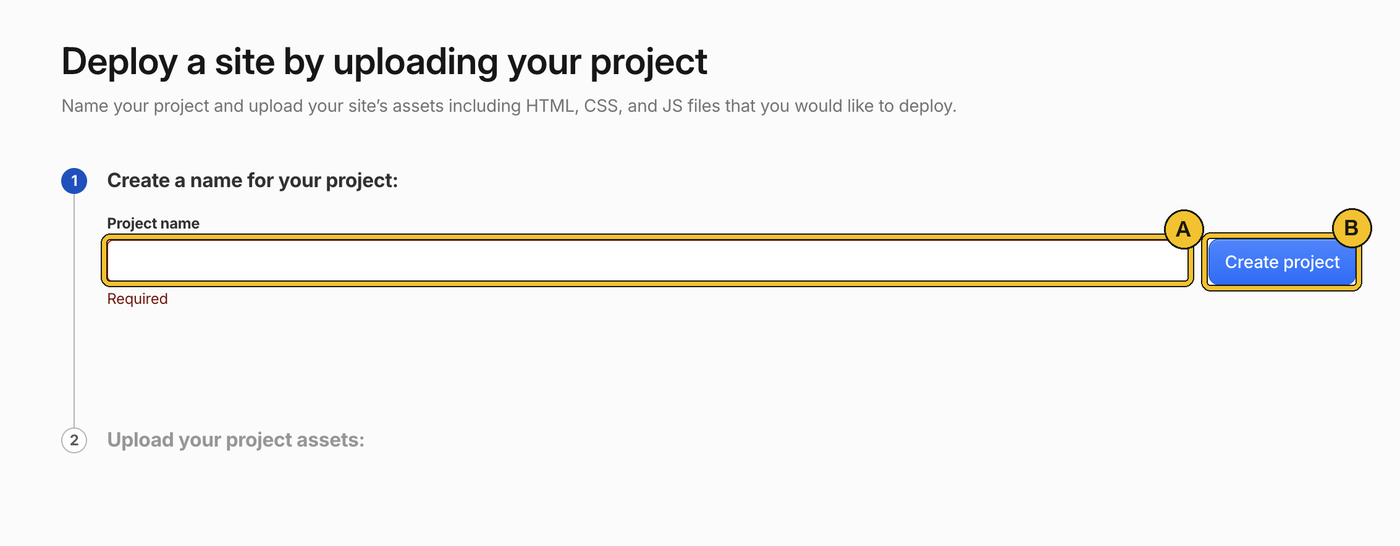Viewport: 1400px width, 546px height.
Task: Click the word CSS in the description
Action: click(601, 105)
